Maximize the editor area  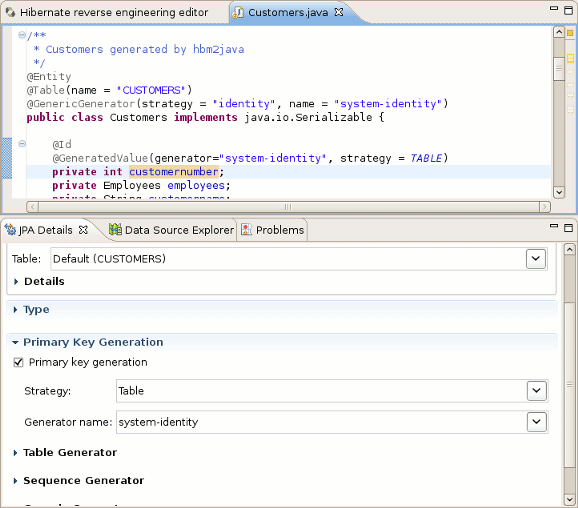568,10
